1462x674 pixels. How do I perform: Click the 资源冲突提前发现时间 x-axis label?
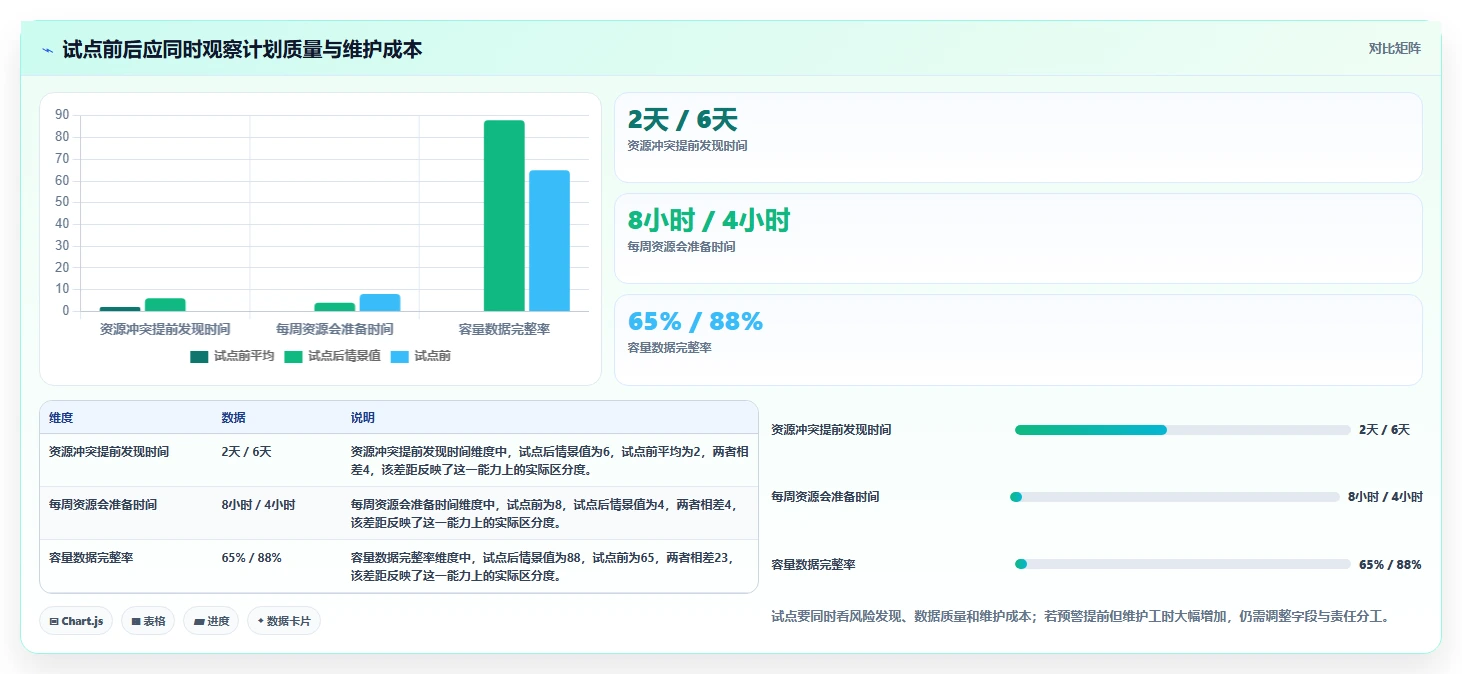(x=165, y=329)
